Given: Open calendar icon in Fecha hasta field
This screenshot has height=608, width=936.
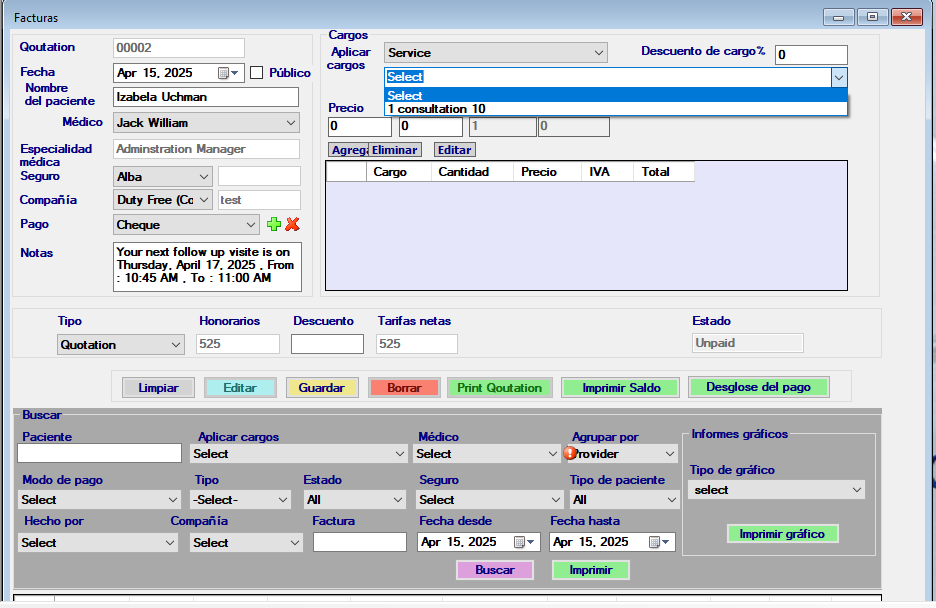Looking at the screenshot, I should [654, 542].
